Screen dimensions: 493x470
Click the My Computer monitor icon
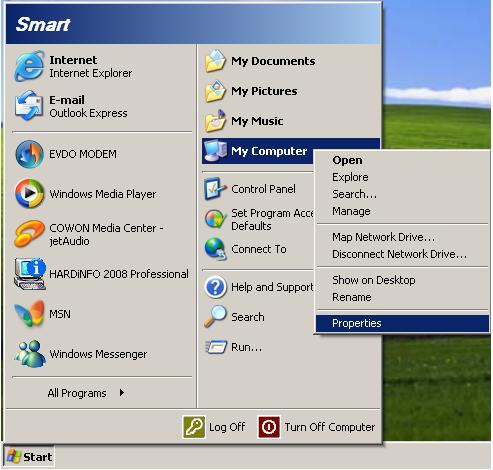click(x=215, y=151)
